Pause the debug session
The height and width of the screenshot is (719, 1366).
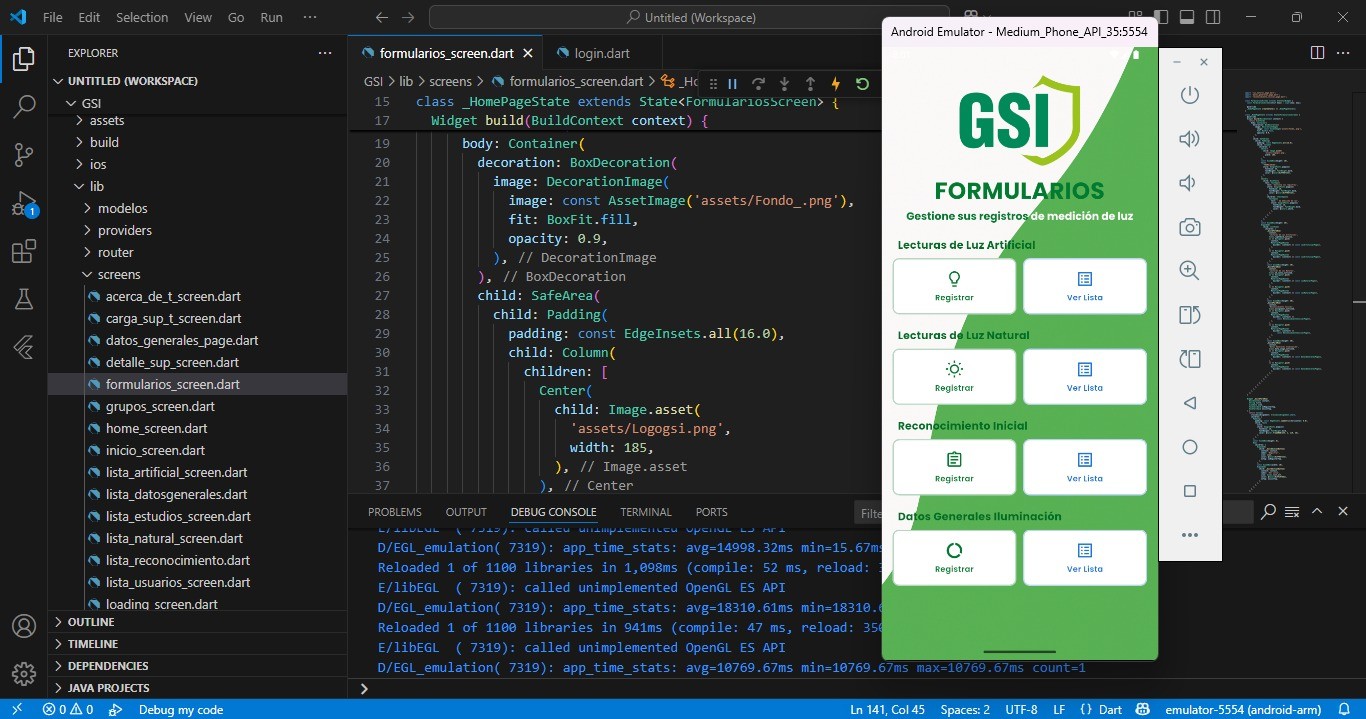click(732, 84)
